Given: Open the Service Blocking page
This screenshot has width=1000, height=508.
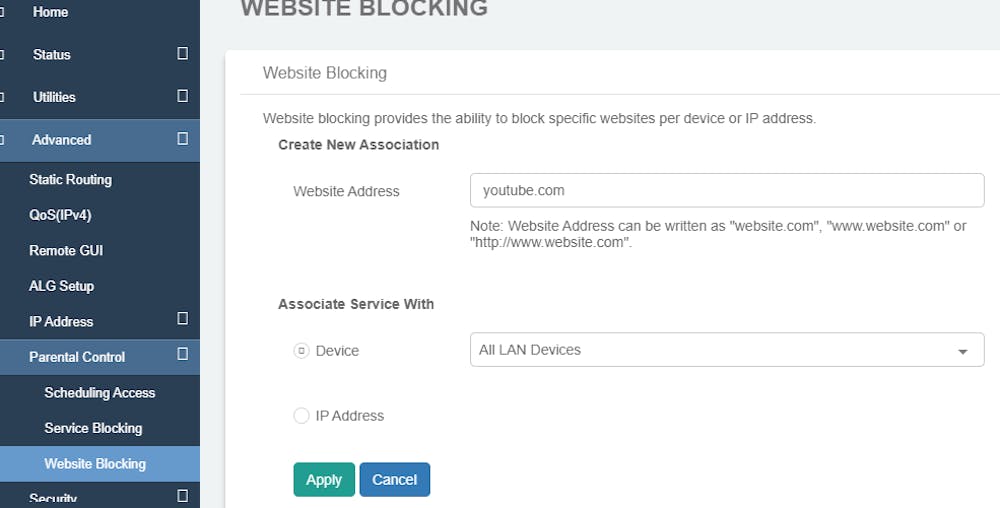Looking at the screenshot, I should pos(93,428).
